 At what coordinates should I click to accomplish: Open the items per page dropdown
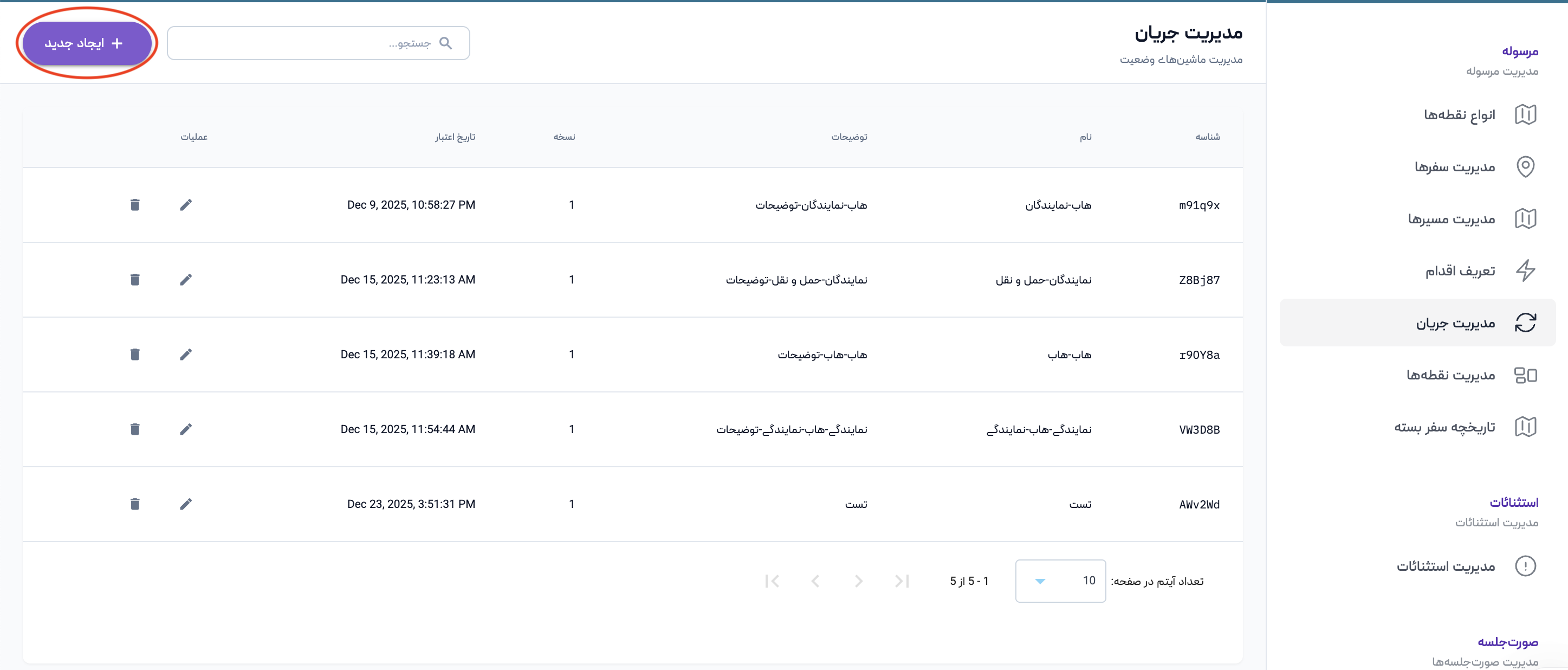pyautogui.click(x=1060, y=581)
